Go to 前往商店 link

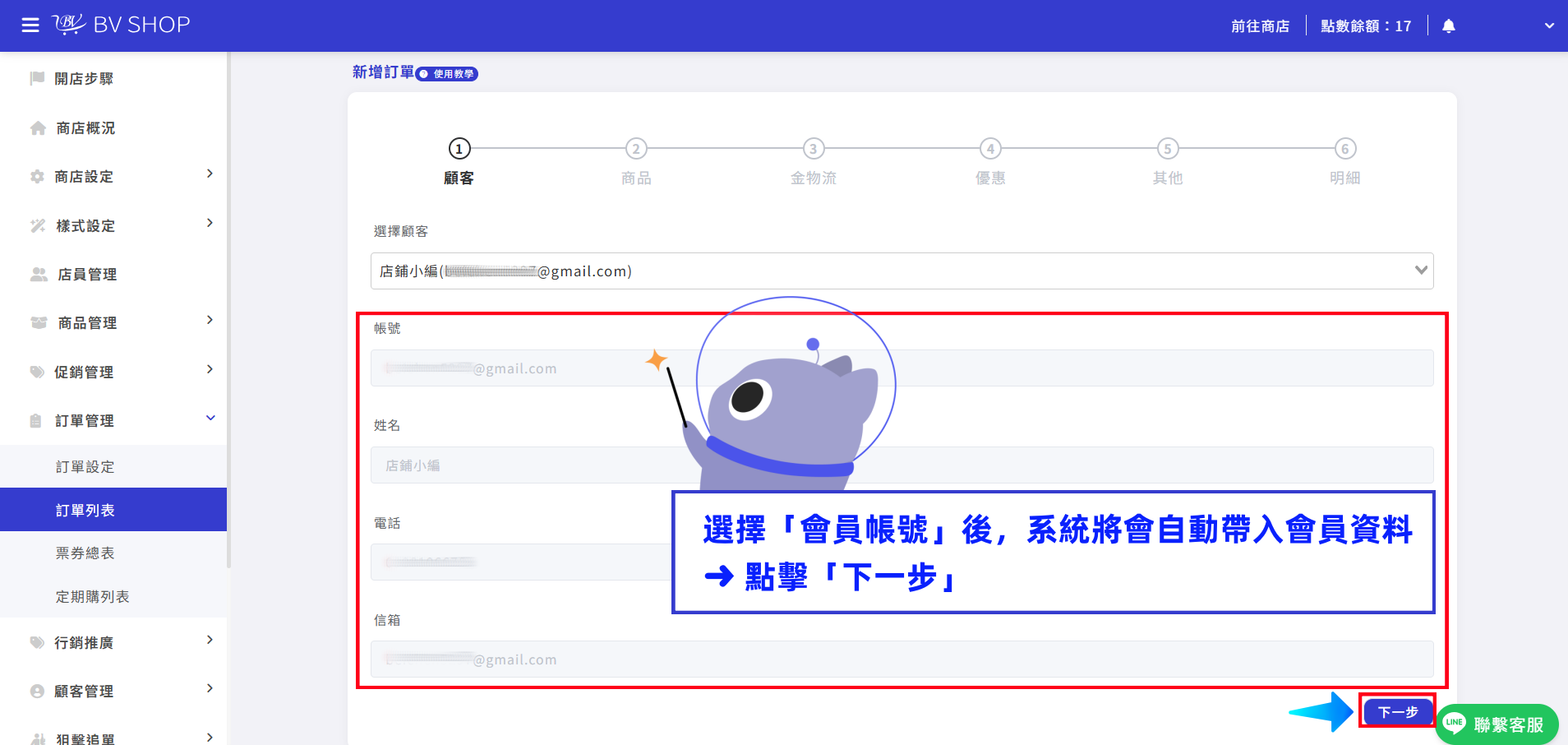click(x=1260, y=26)
